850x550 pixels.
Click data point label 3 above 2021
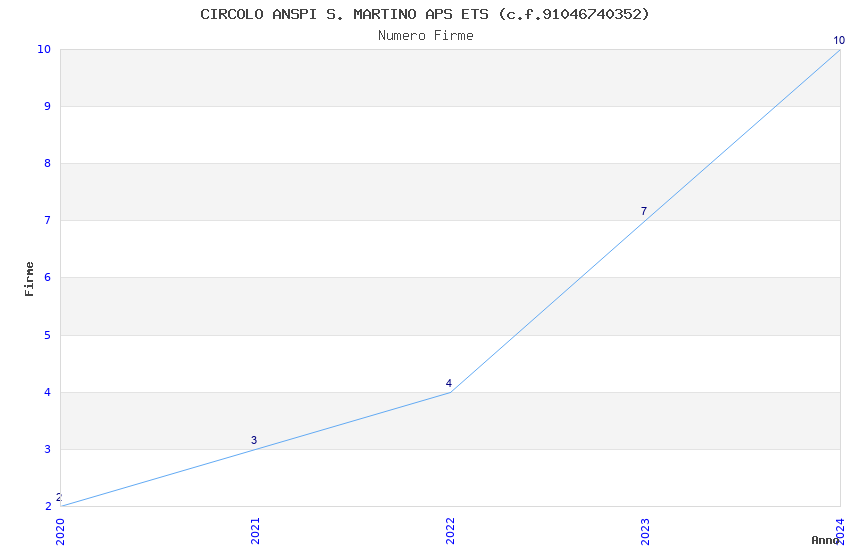click(254, 440)
